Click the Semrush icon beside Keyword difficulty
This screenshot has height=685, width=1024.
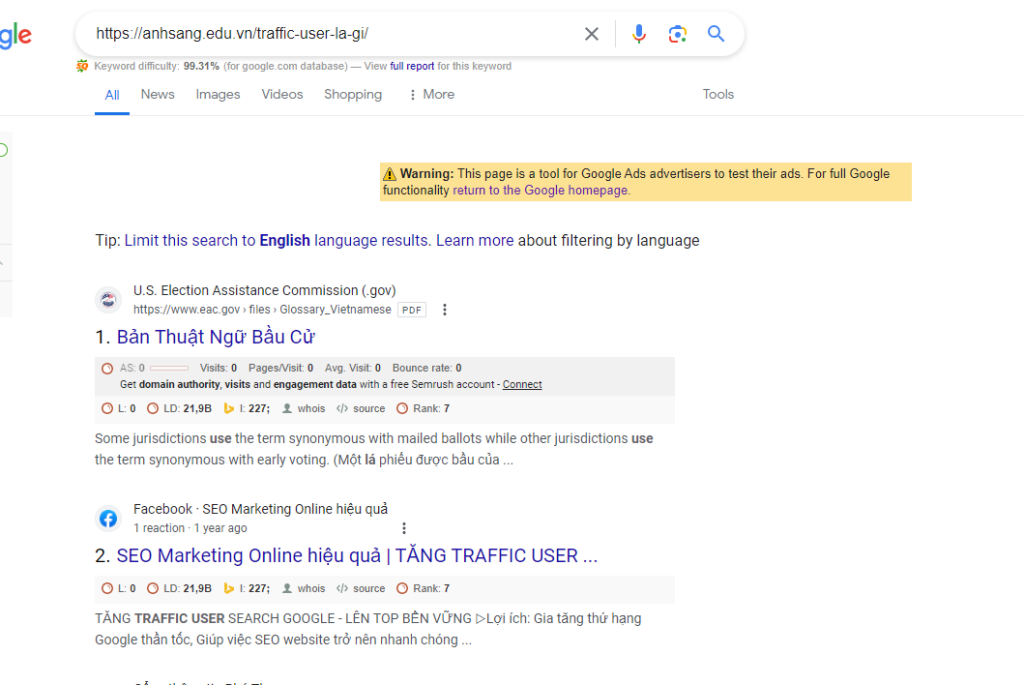click(82, 66)
